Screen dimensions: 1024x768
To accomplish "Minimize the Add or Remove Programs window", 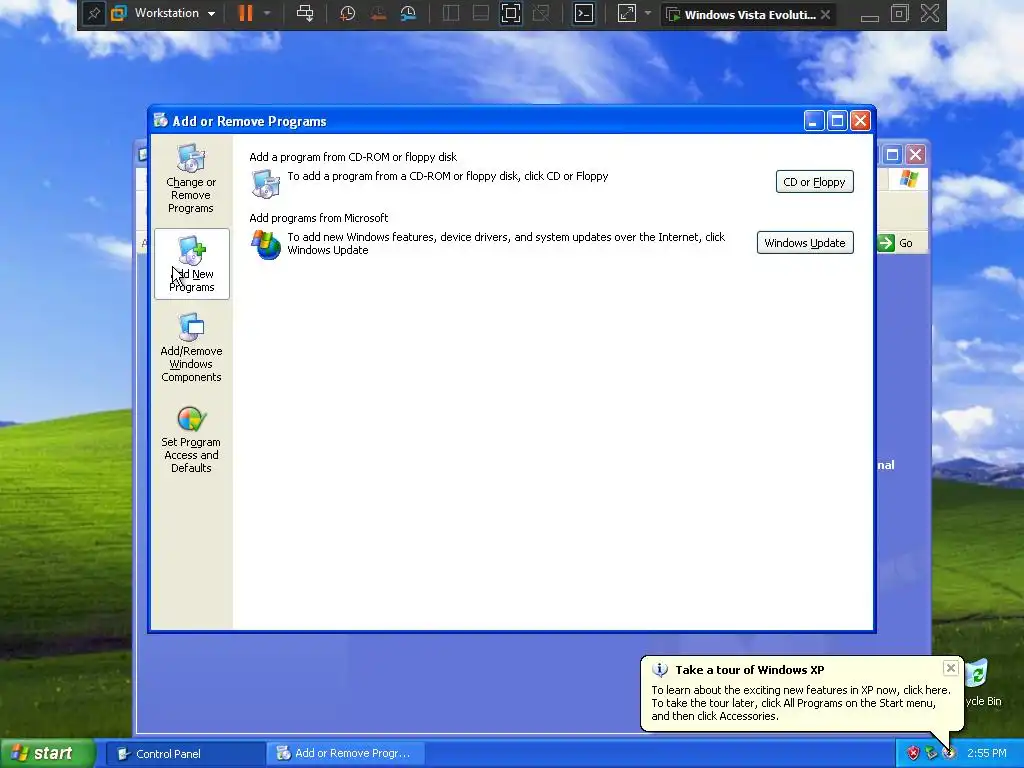I will click(x=814, y=121).
